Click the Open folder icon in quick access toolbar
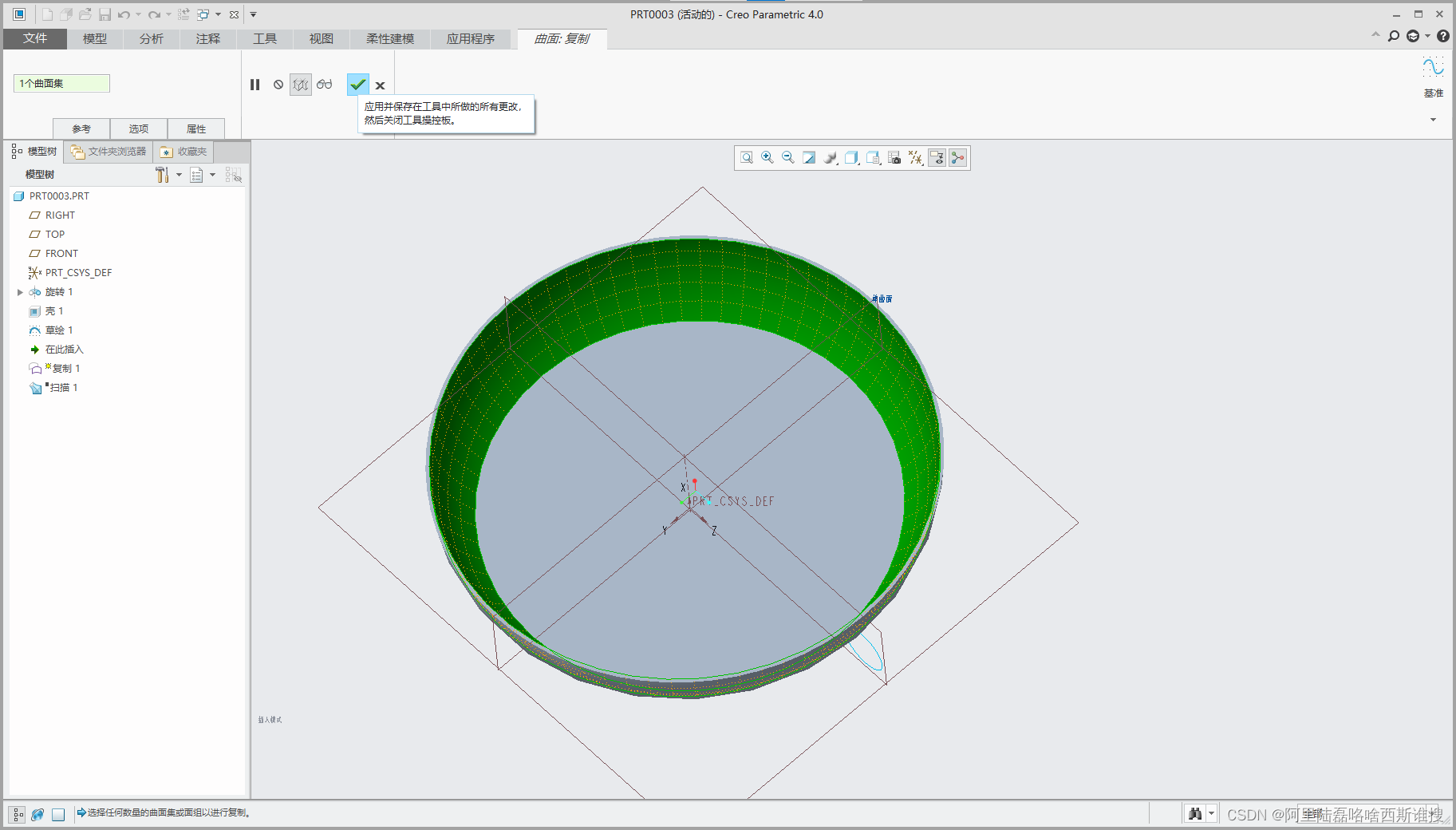The image size is (1456, 830). (x=85, y=14)
